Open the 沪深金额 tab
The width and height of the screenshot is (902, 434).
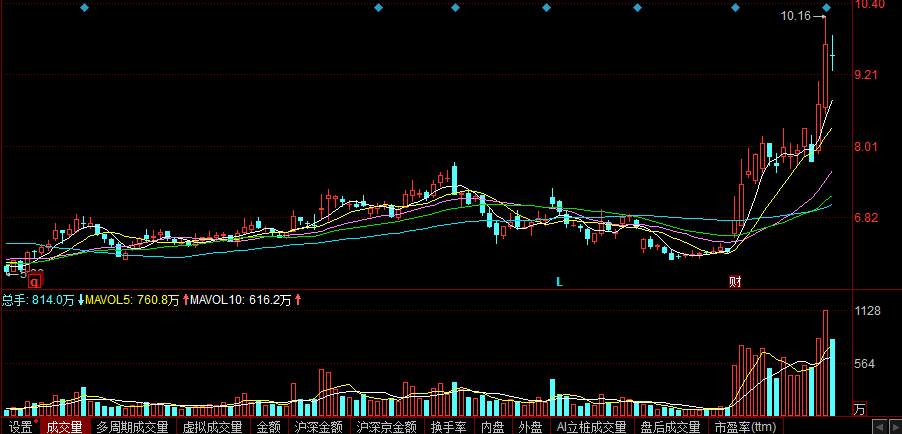[x=318, y=427]
